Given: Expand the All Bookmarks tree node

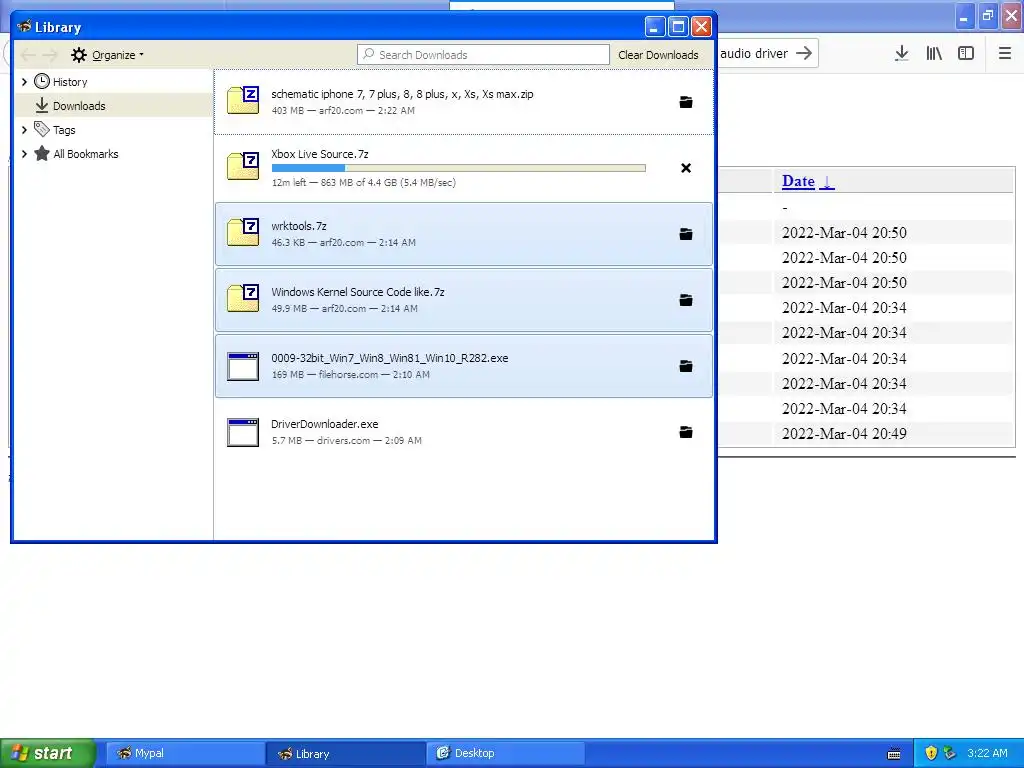Looking at the screenshot, I should (24, 154).
